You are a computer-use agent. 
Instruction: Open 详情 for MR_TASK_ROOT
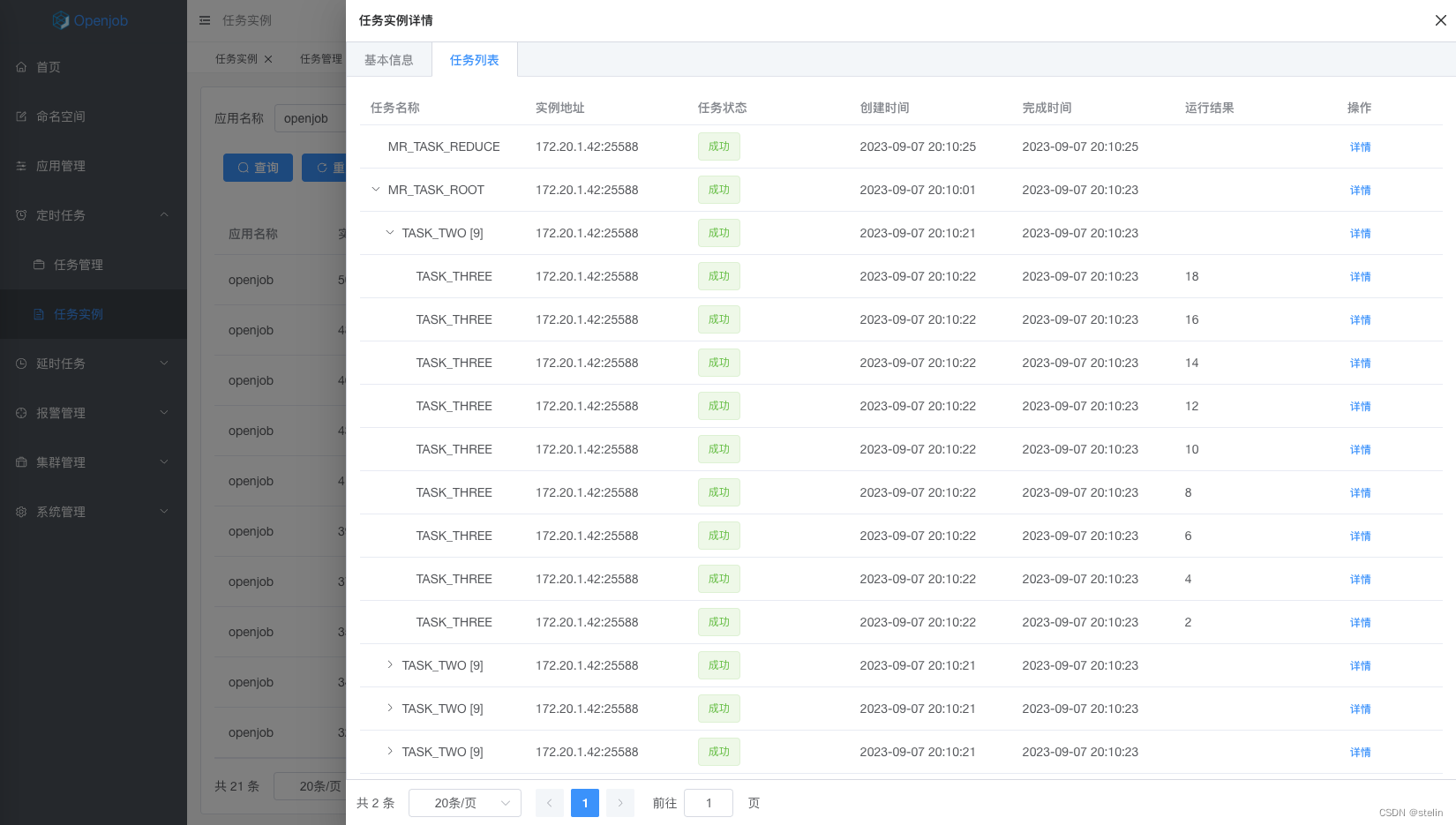click(x=1360, y=191)
